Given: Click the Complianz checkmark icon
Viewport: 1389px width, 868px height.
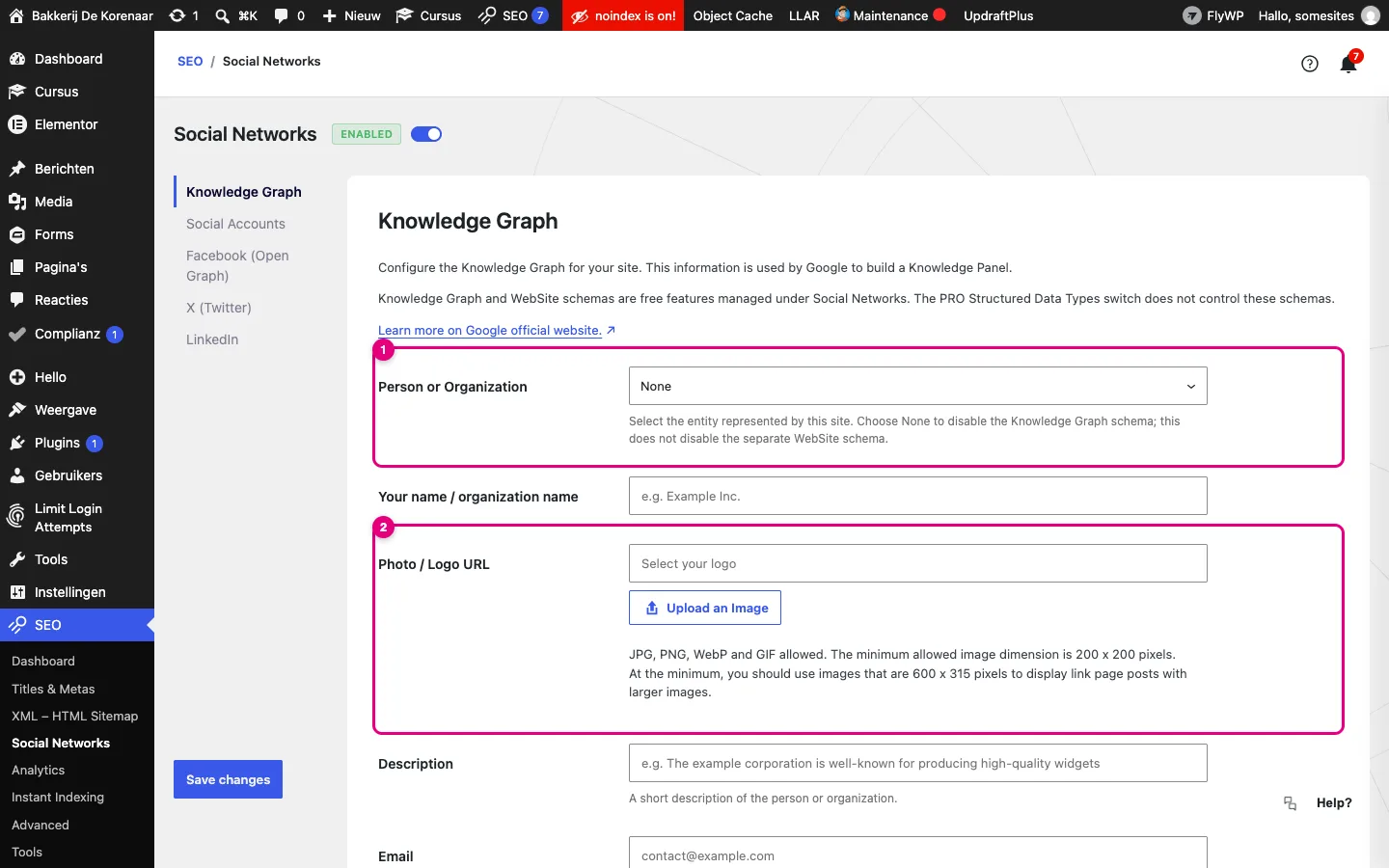Looking at the screenshot, I should (17, 335).
